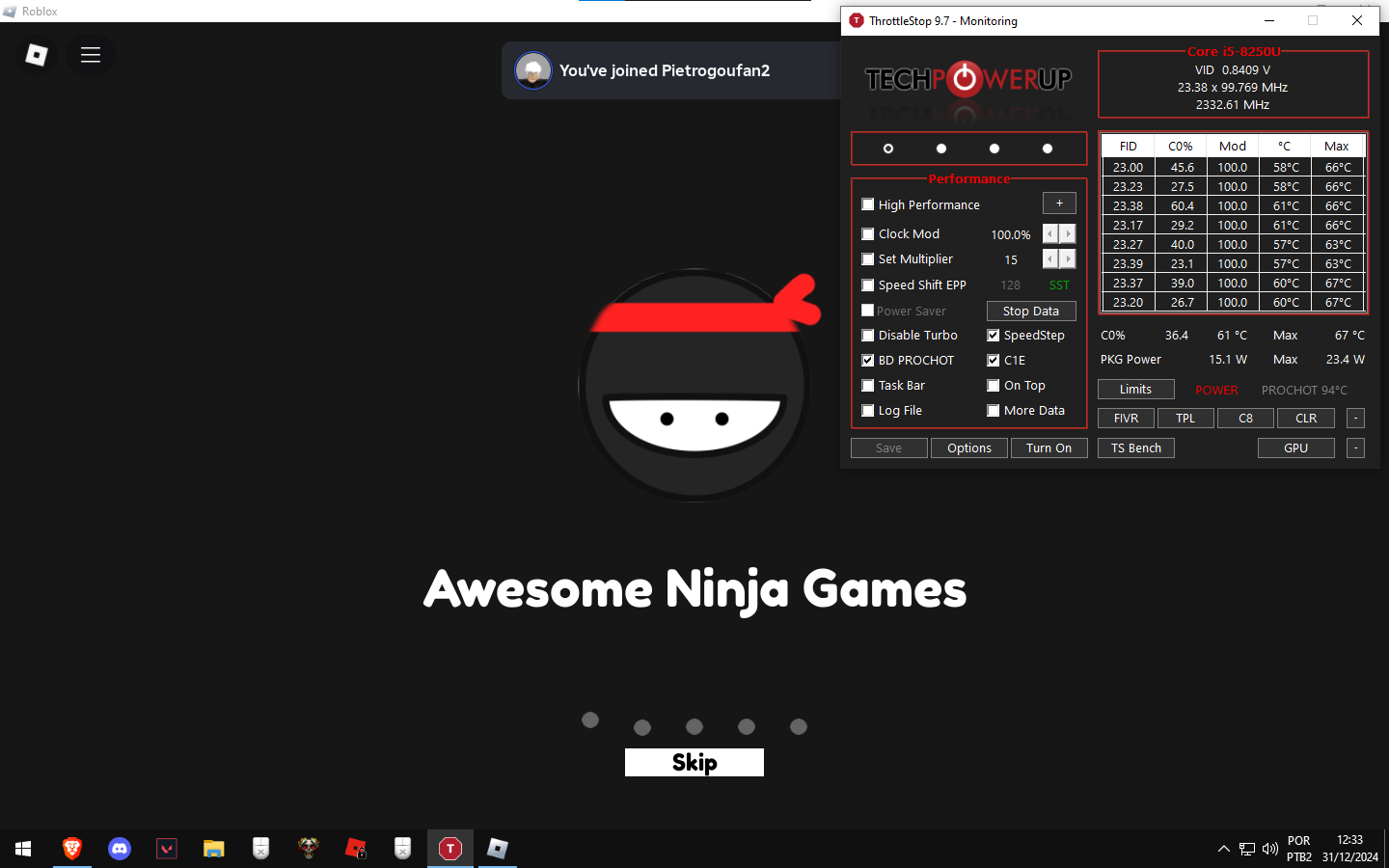Click the Stop Data button
The image size is (1389, 868).
coord(1031,311)
